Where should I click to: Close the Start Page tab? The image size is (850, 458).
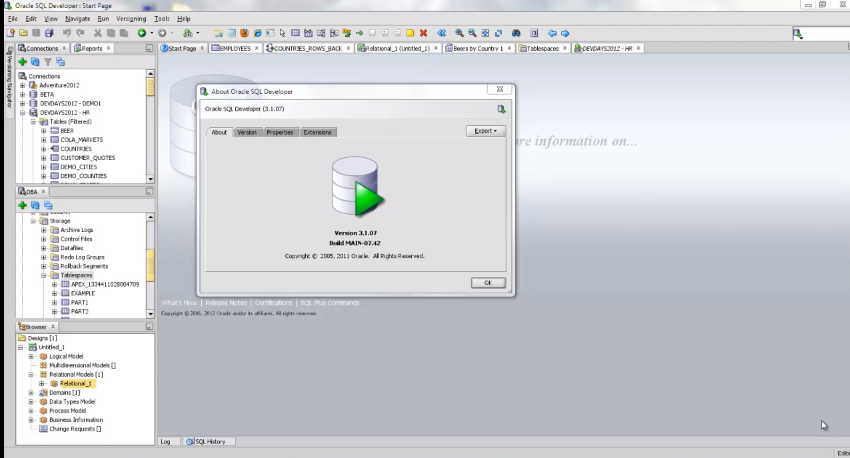pyautogui.click(x=202, y=48)
